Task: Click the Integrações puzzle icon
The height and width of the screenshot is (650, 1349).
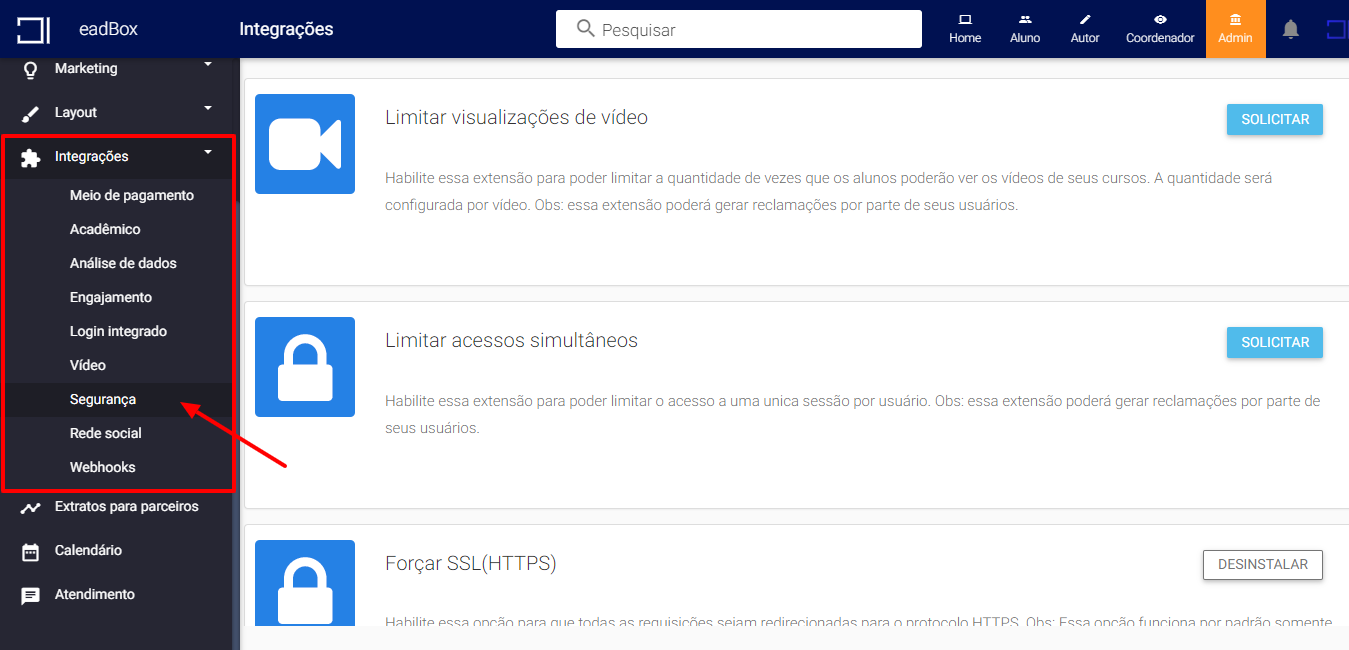Action: (x=31, y=157)
